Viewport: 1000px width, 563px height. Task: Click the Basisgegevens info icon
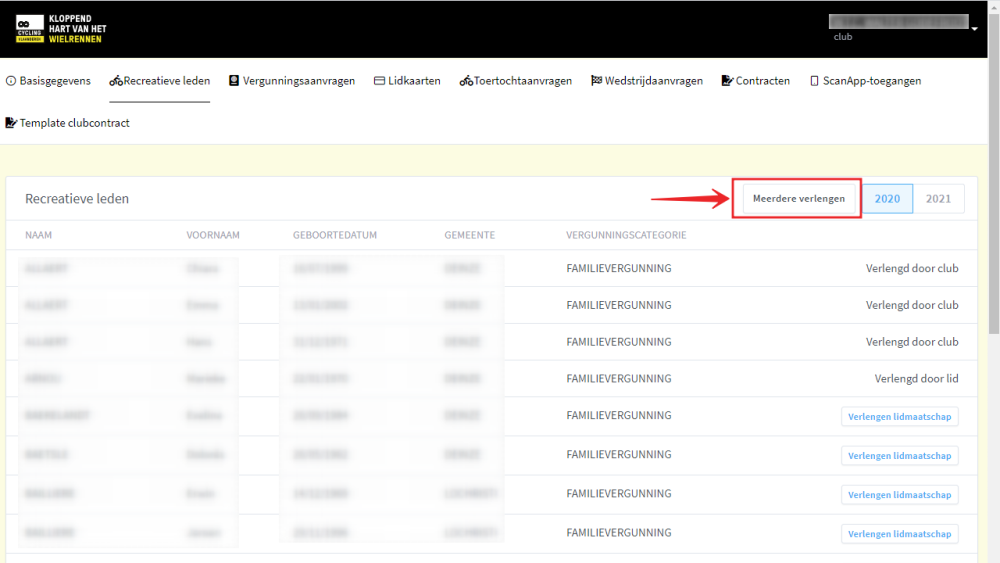tap(11, 81)
